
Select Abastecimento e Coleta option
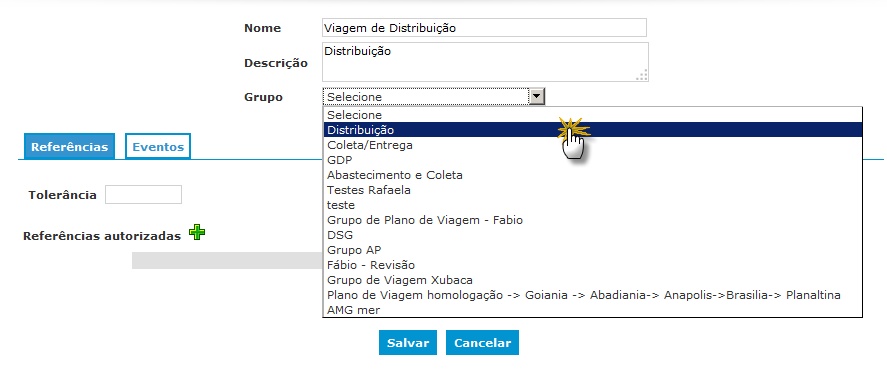click(x=592, y=175)
